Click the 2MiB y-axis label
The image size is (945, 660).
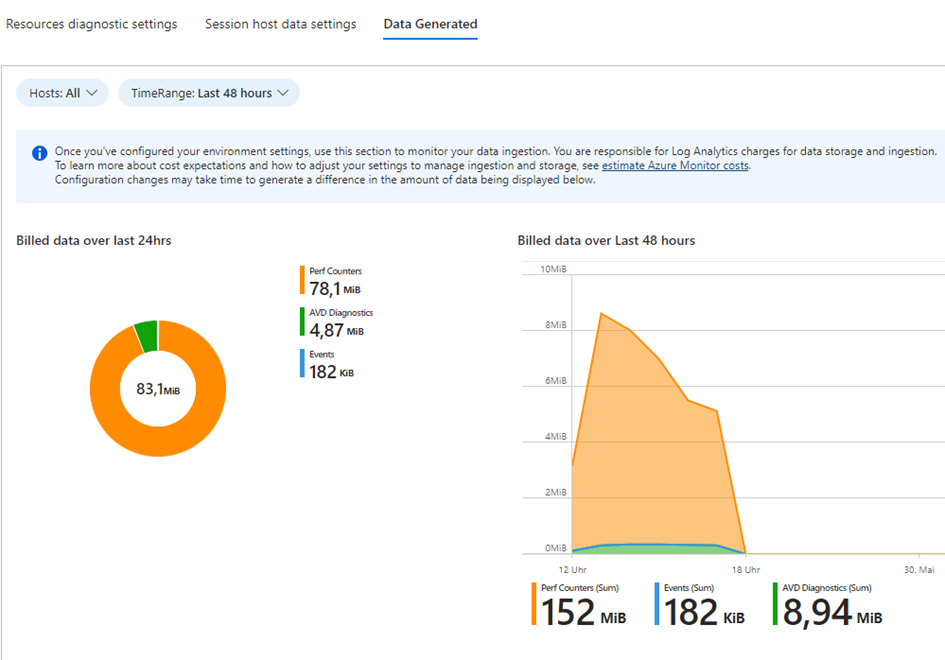(x=556, y=492)
